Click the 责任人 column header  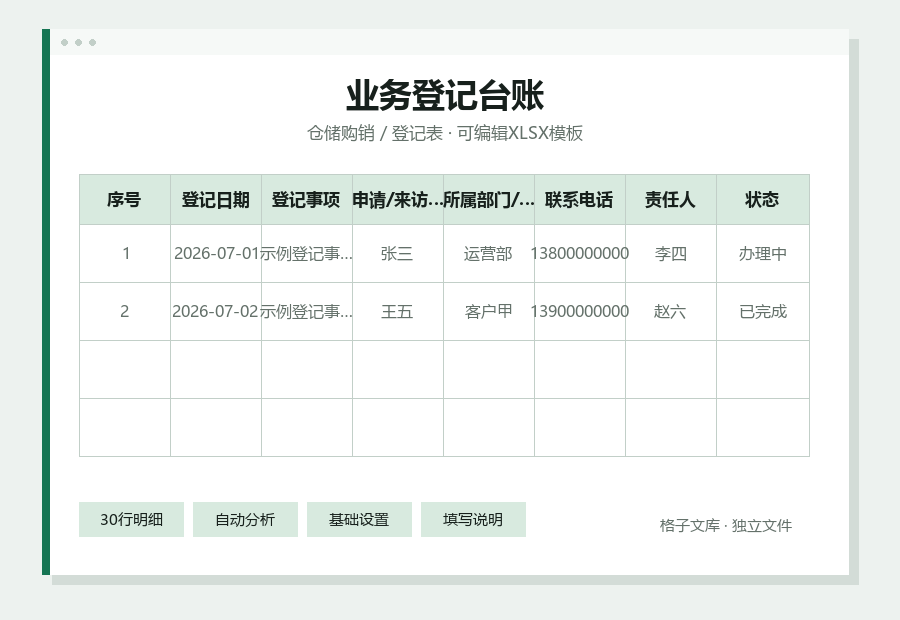(670, 200)
